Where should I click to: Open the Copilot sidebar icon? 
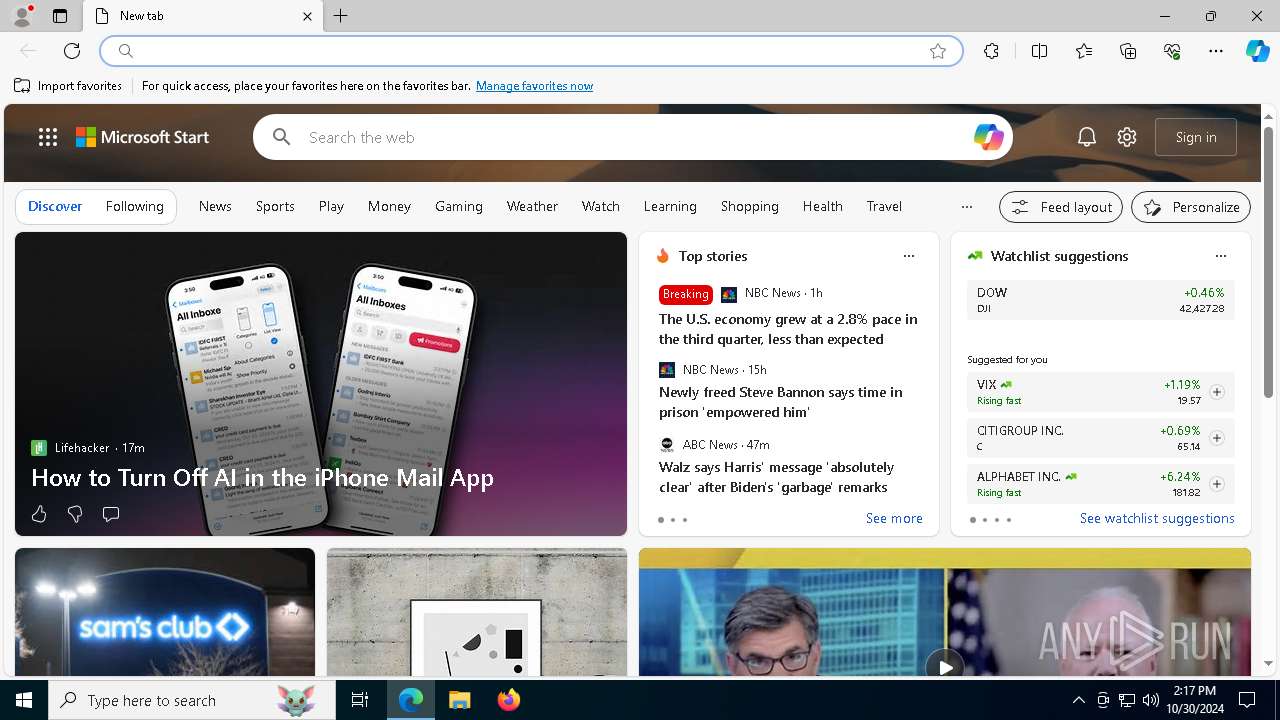[x=1257, y=51]
